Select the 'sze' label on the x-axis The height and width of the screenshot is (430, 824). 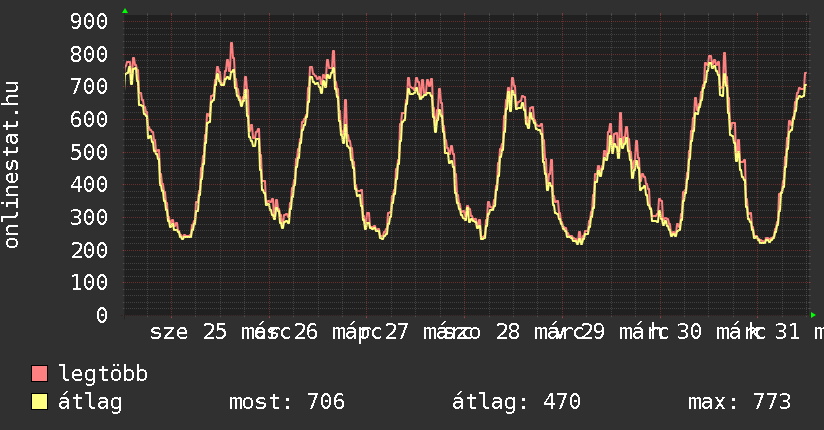(168, 332)
